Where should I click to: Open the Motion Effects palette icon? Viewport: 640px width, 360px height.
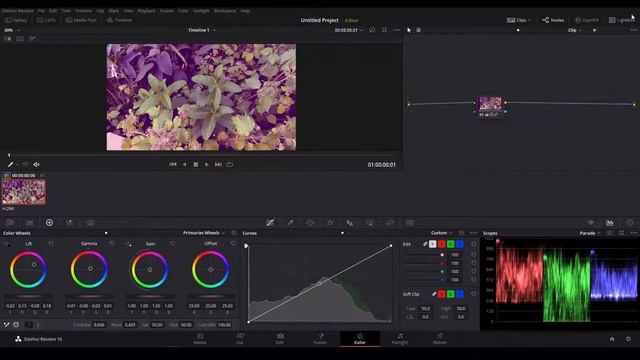(90, 222)
